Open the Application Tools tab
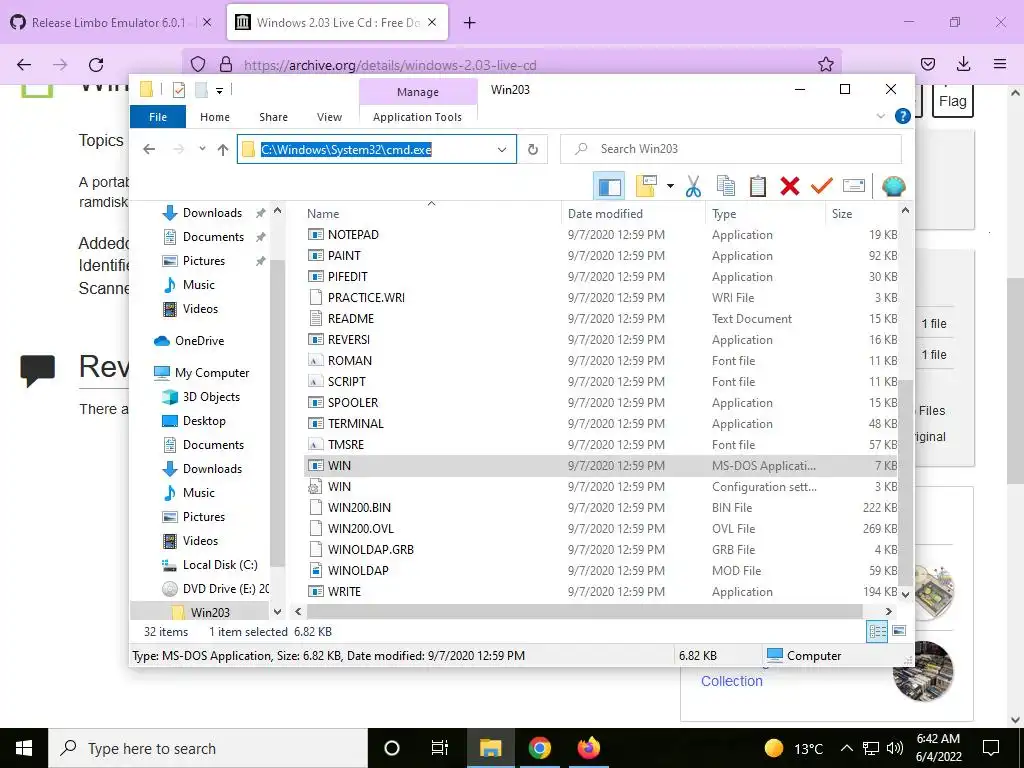The image size is (1024, 768). (x=417, y=117)
